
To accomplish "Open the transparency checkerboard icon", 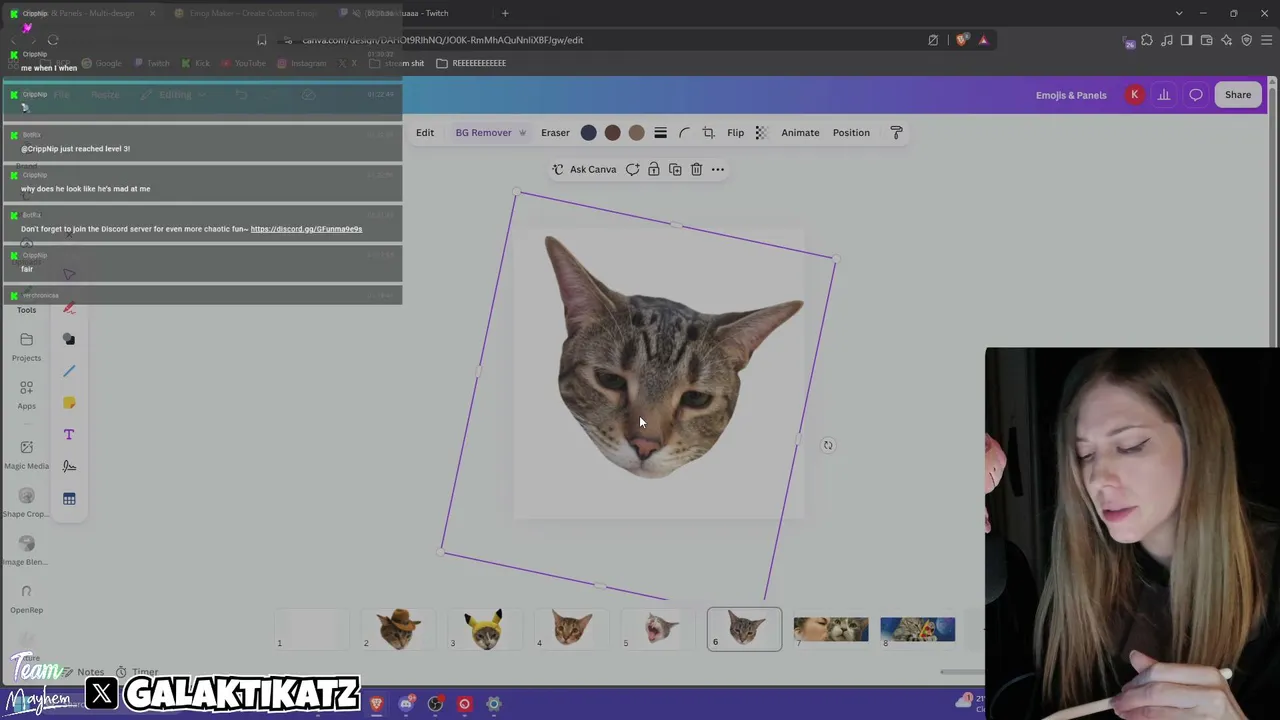I will (x=761, y=133).
